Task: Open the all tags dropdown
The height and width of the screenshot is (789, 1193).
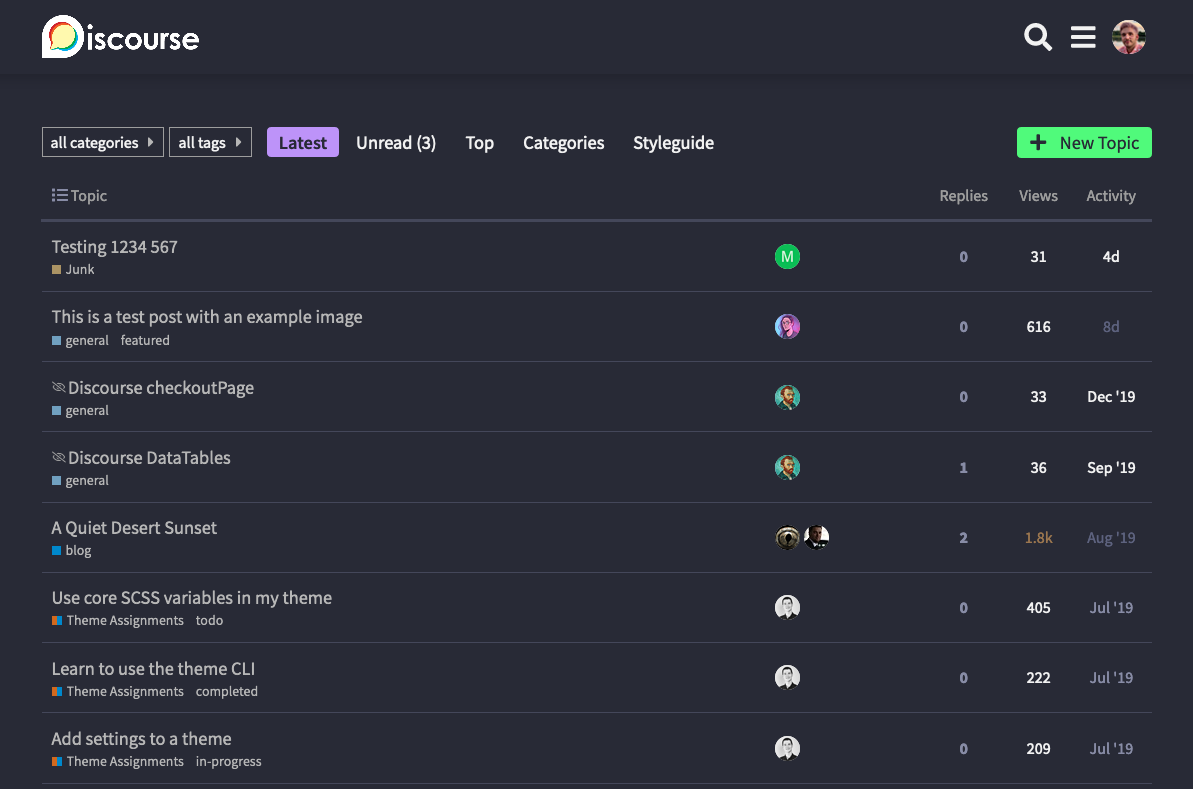Action: pyautogui.click(x=210, y=142)
